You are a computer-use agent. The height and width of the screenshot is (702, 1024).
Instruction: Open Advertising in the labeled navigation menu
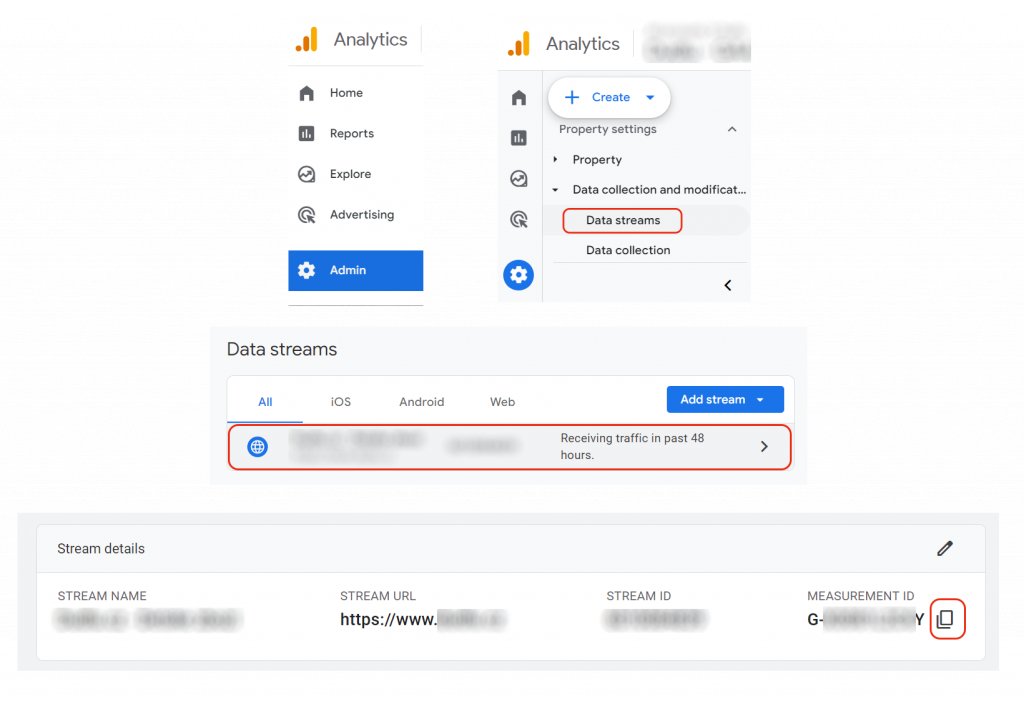pos(355,214)
